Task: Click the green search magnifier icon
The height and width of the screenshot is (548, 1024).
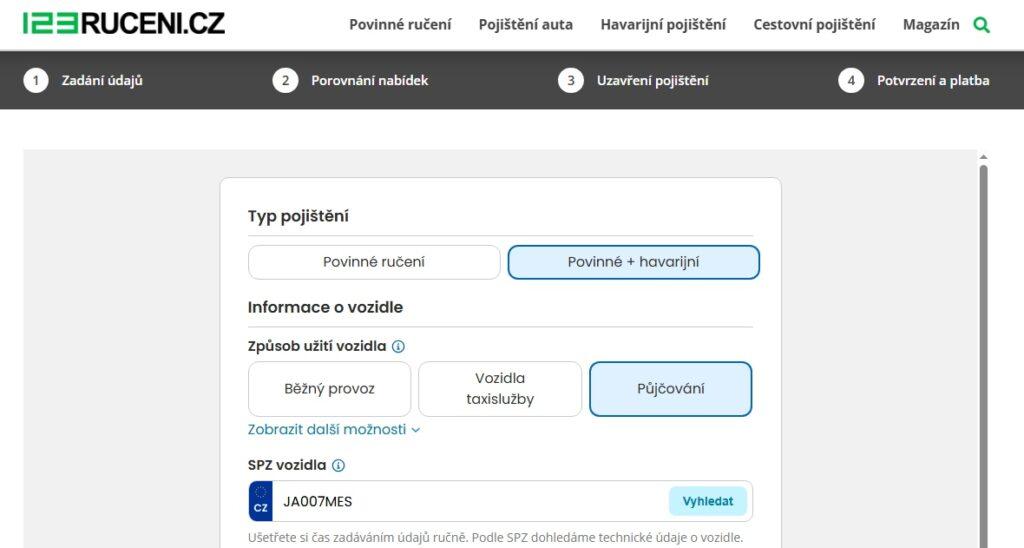Action: 981,25
